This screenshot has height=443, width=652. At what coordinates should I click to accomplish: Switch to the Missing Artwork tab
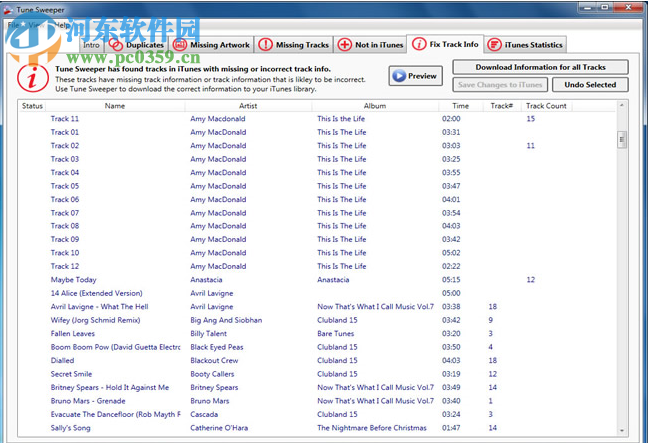click(212, 45)
